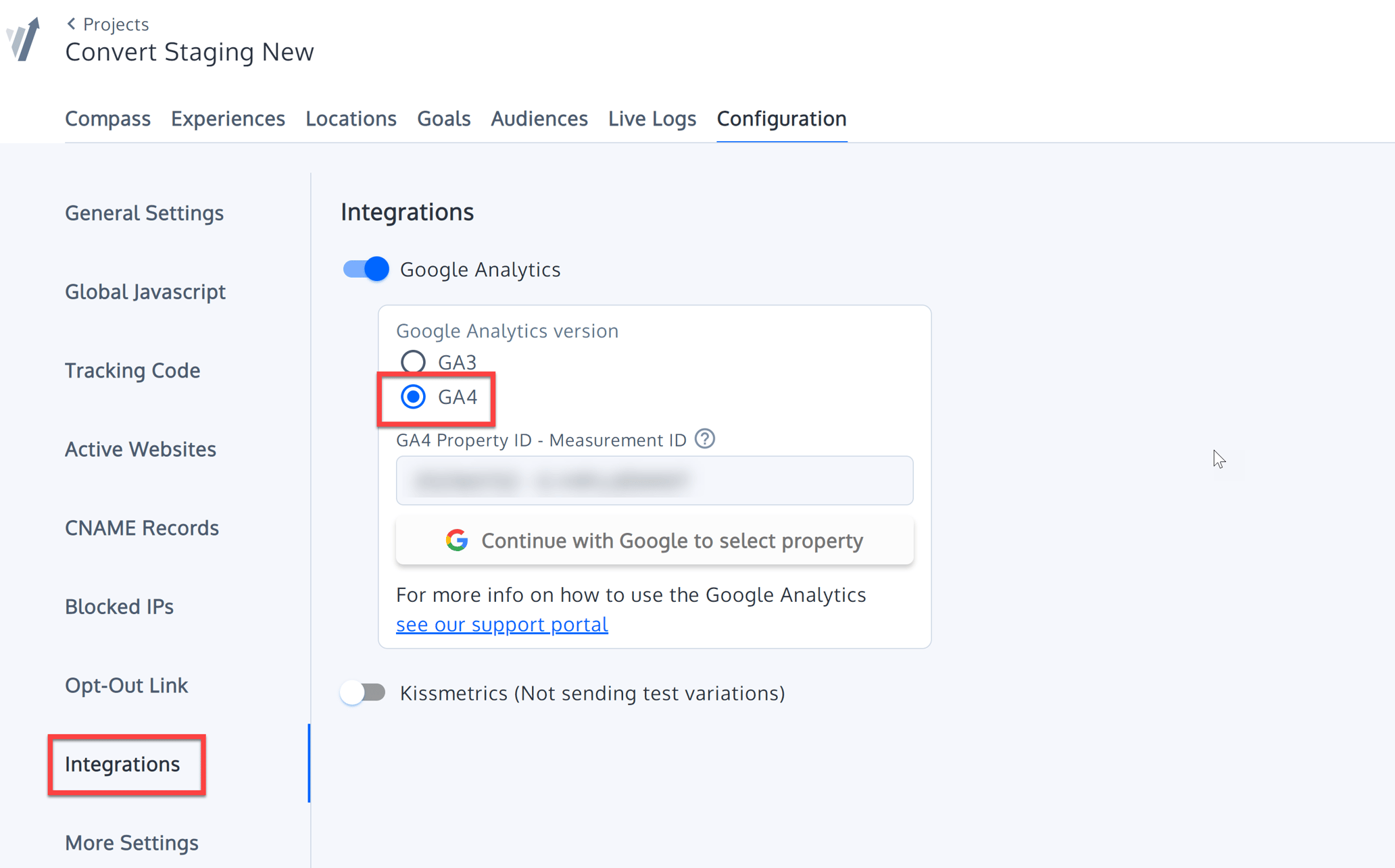View the Live Logs tab
This screenshot has height=868, width=1395.
tap(652, 118)
